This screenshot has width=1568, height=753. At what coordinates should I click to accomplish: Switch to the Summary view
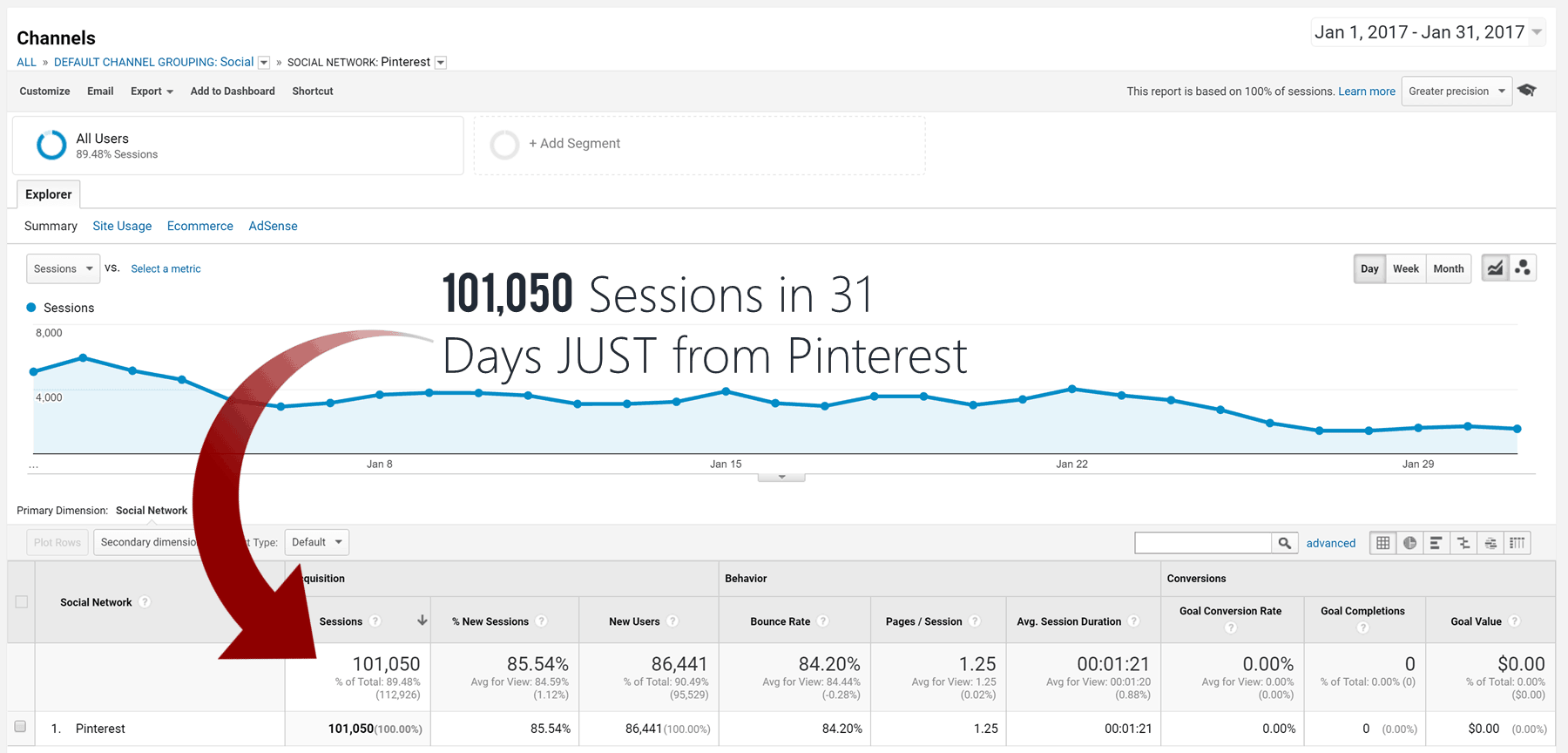51,226
